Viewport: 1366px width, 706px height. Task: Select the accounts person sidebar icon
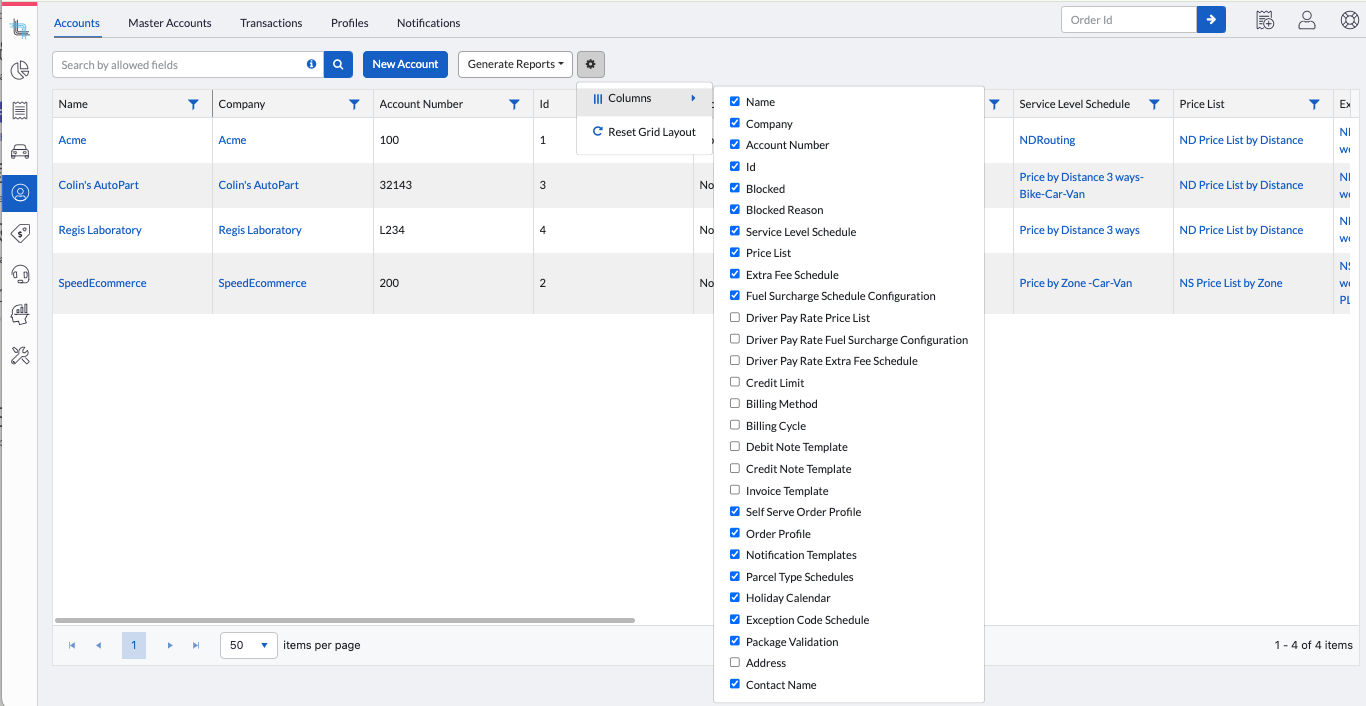tap(19, 192)
